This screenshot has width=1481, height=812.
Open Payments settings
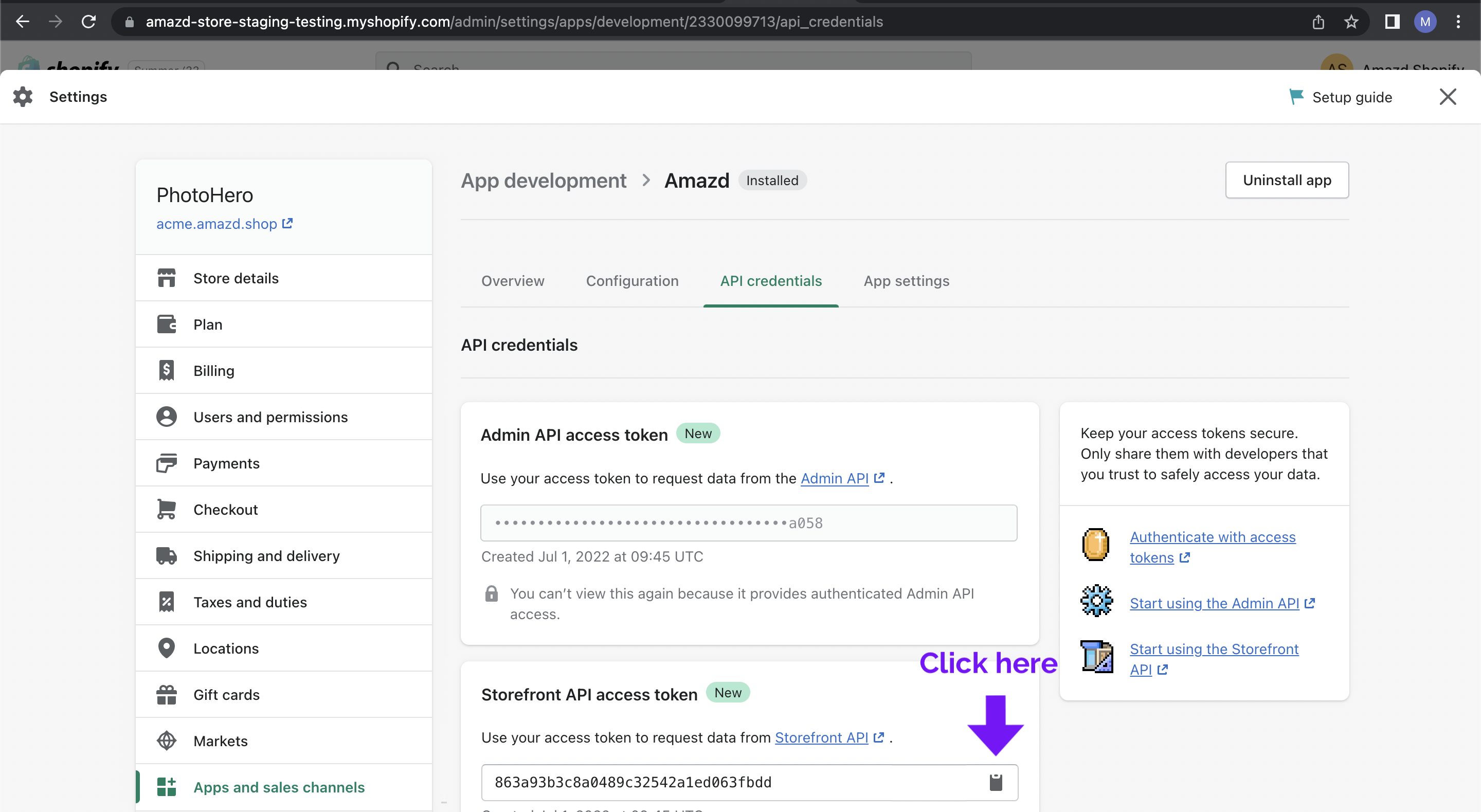[x=283, y=463]
